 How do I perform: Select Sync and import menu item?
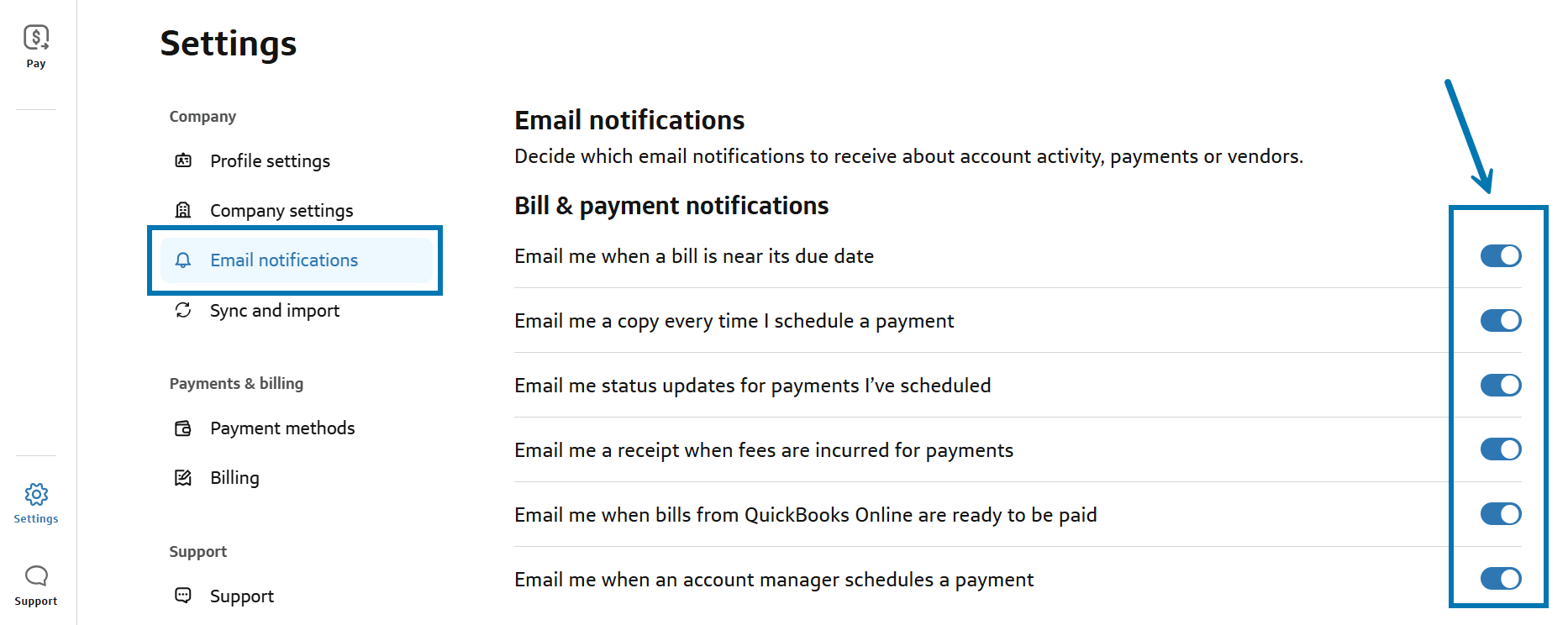point(275,310)
